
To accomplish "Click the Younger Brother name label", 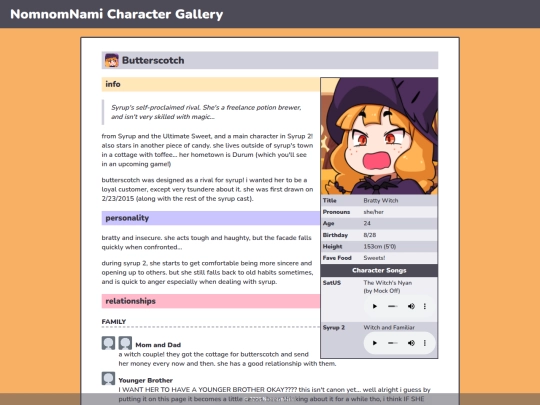I will click(x=146, y=380).
